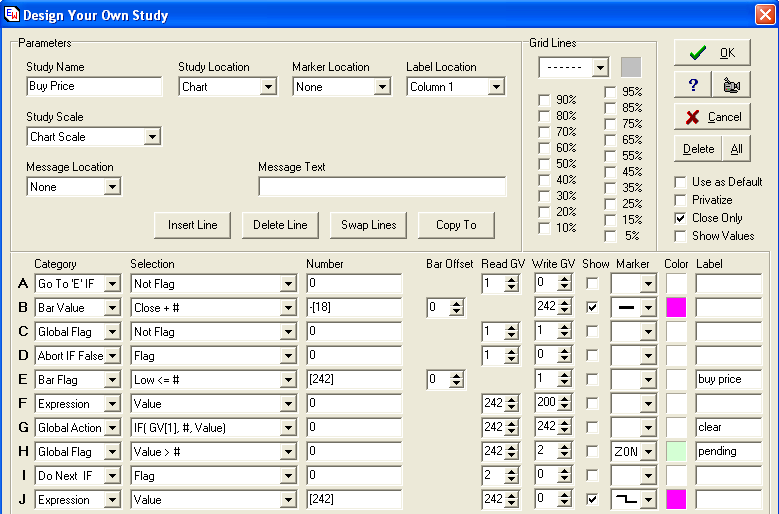Click the blue question mark help button

(x=692, y=85)
